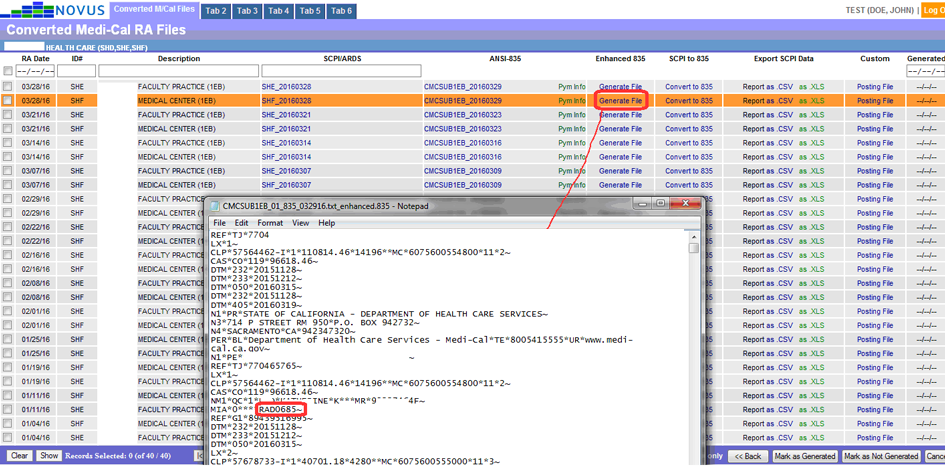Open the Format menu in Notepad

270,223
